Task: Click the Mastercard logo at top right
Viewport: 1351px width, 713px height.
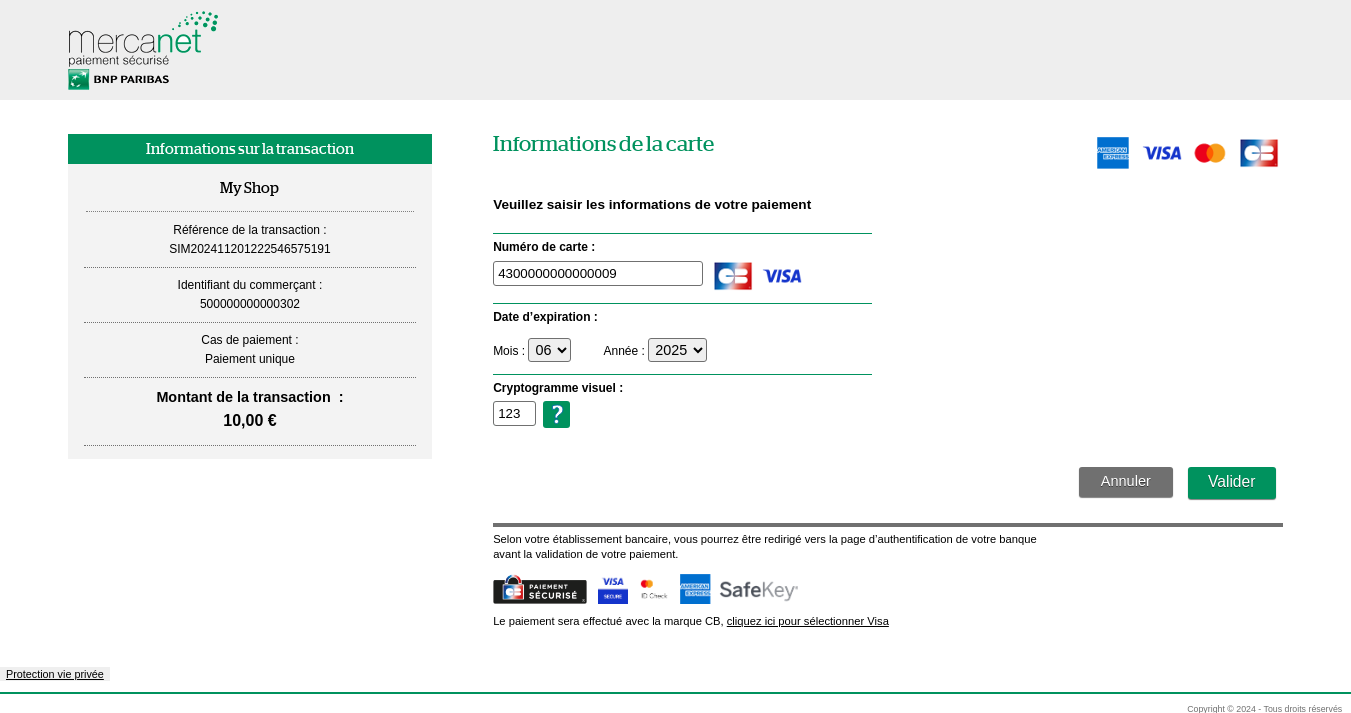Action: [1209, 153]
